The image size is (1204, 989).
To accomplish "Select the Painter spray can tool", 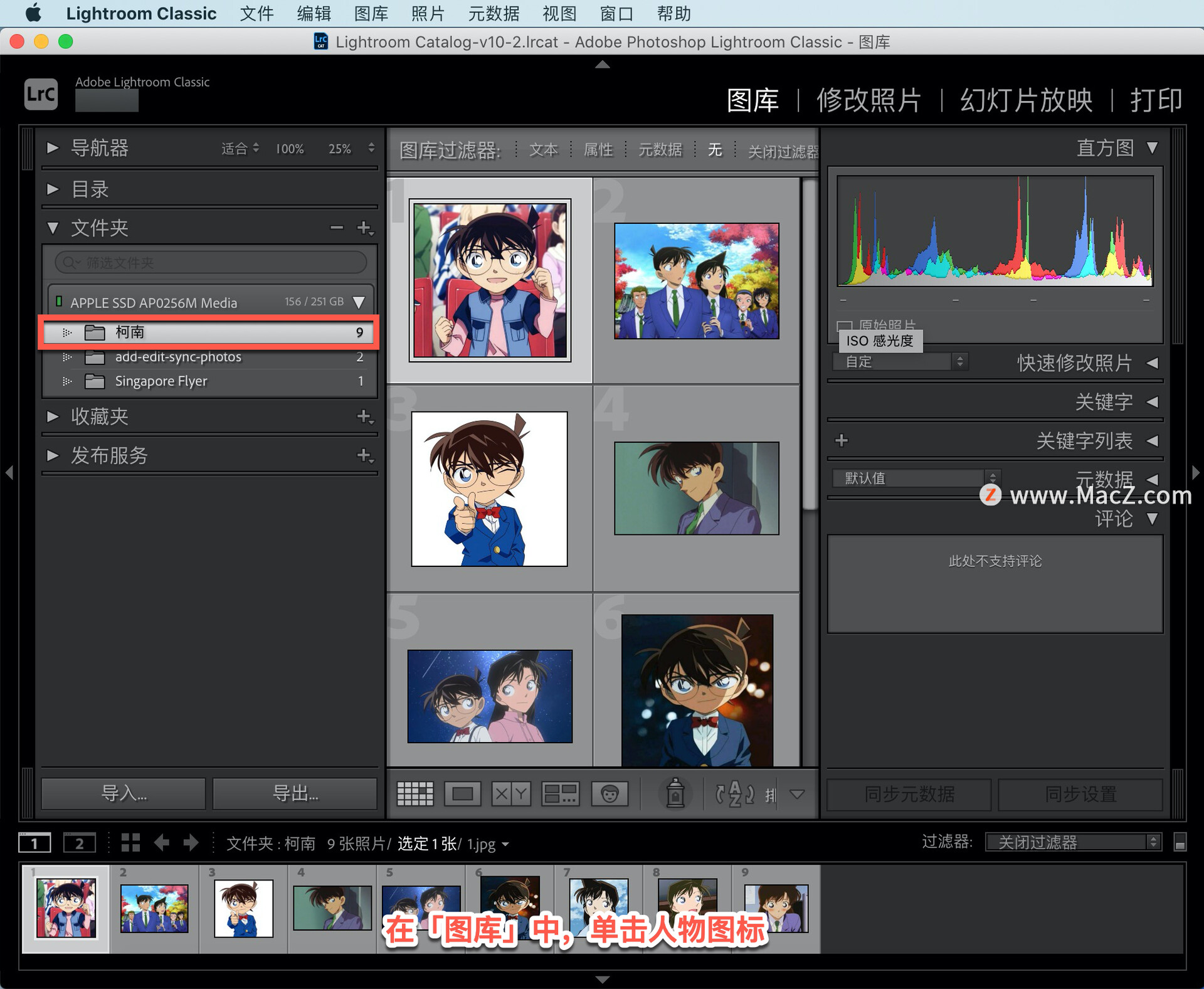I will [675, 793].
